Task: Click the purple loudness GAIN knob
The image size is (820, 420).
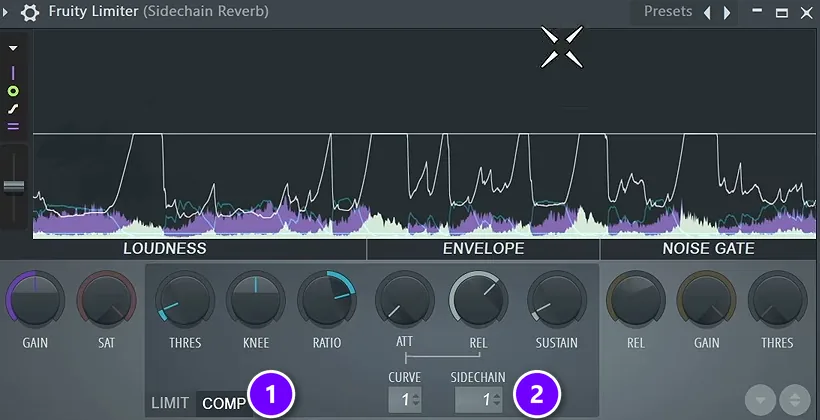Action: click(35, 300)
